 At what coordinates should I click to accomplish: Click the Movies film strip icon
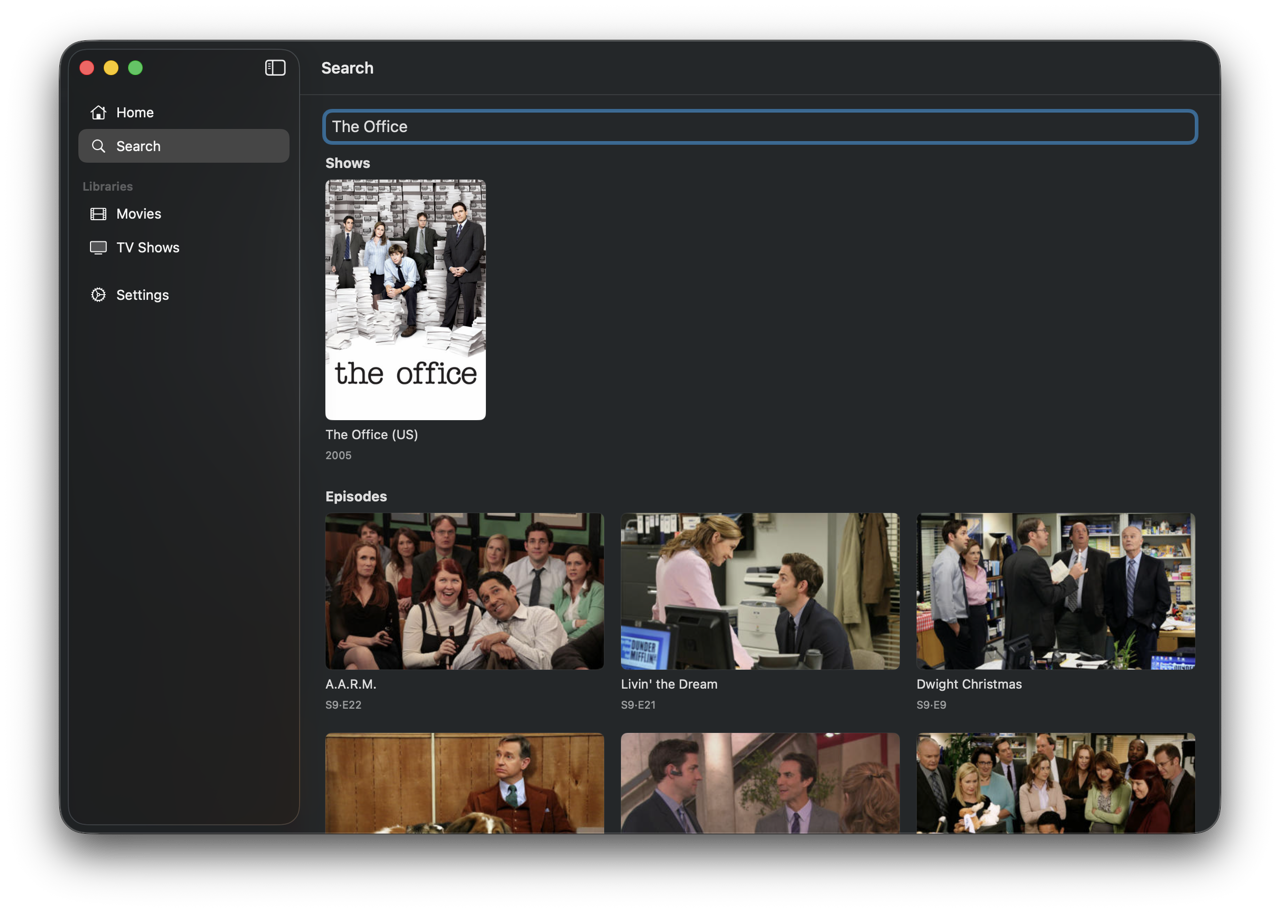tap(98, 214)
